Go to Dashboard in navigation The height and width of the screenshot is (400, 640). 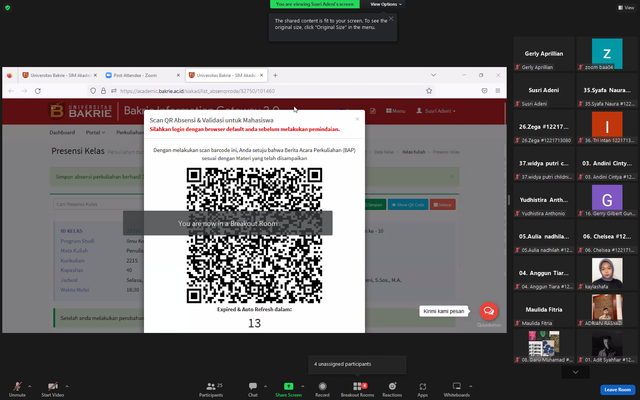[62, 132]
